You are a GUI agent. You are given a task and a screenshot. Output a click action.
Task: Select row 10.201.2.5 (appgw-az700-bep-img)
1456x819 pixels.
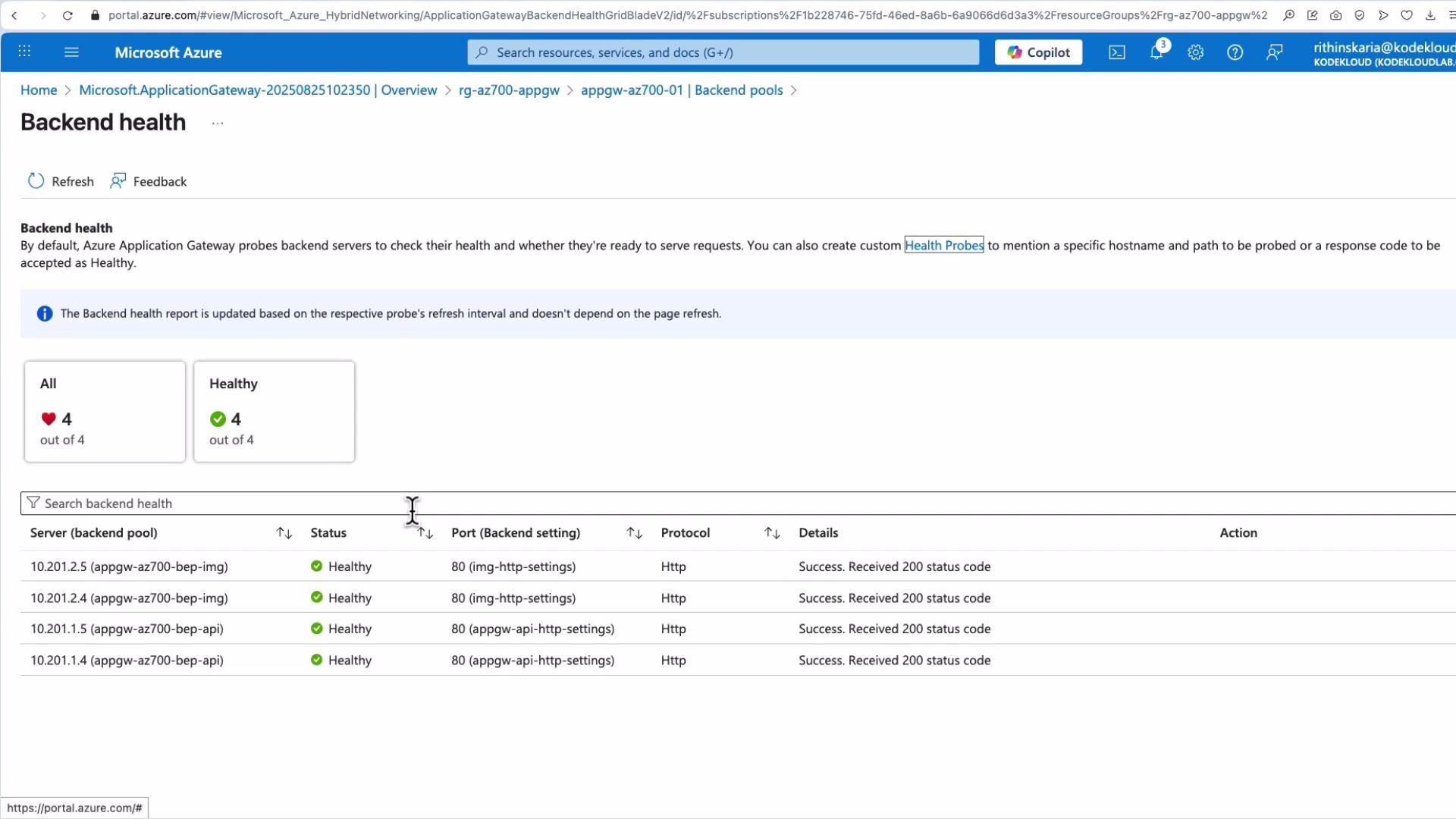coord(738,566)
